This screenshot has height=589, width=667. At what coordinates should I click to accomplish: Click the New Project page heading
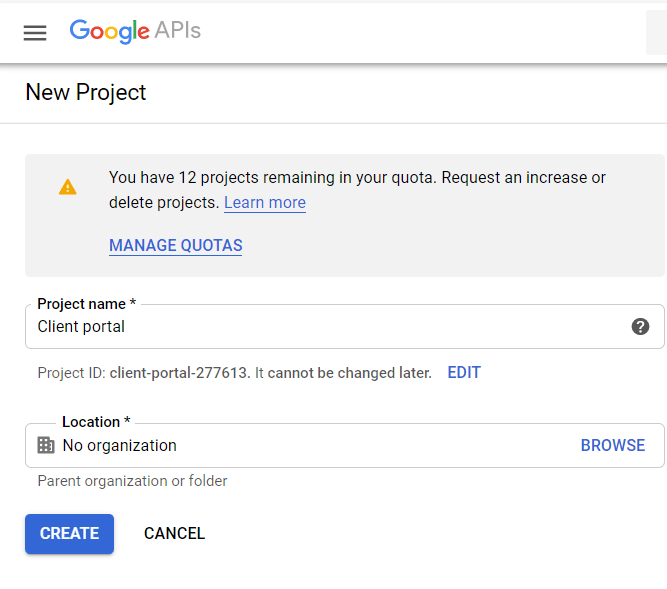86,93
